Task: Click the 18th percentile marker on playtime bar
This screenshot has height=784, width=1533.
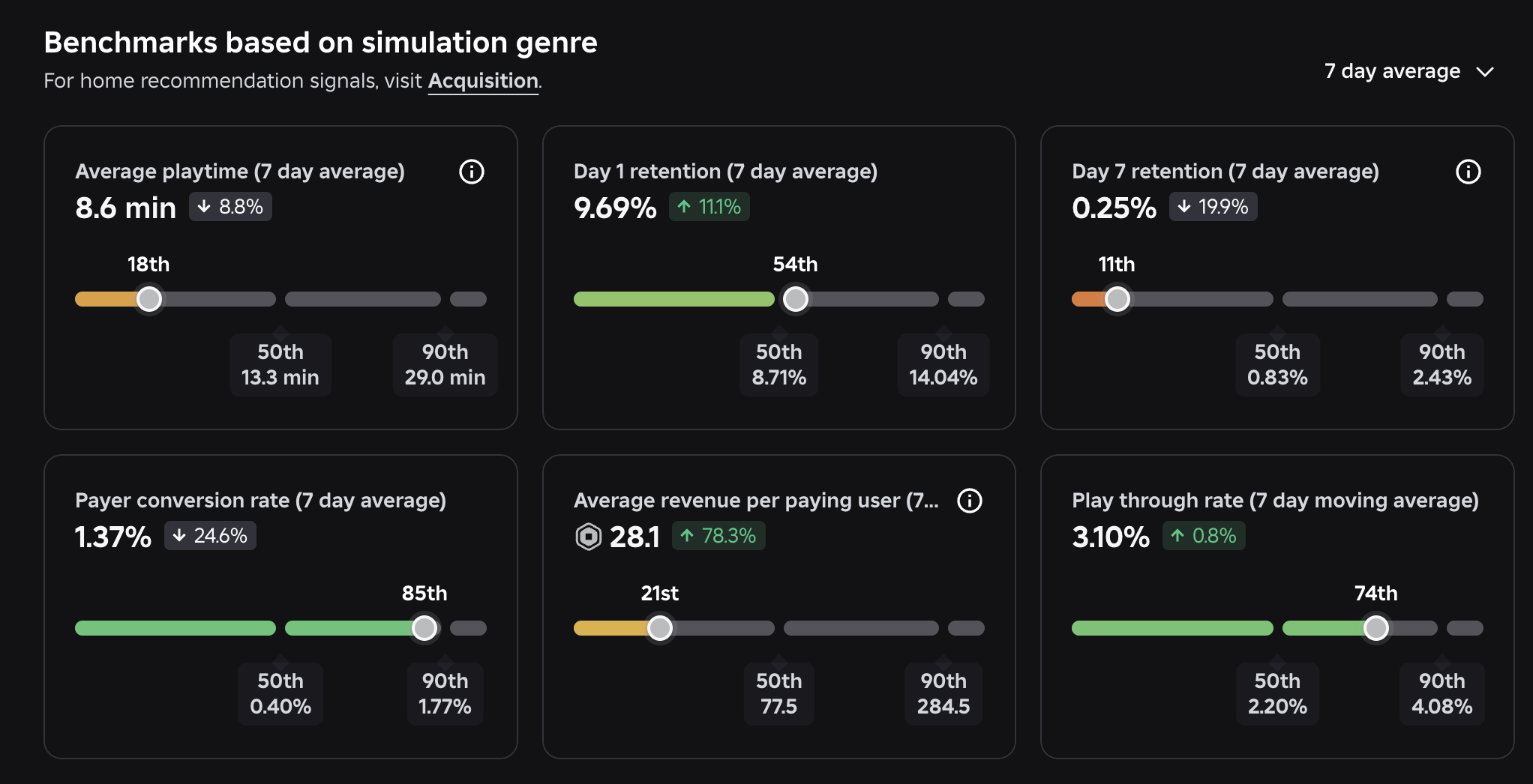Action: click(x=149, y=299)
